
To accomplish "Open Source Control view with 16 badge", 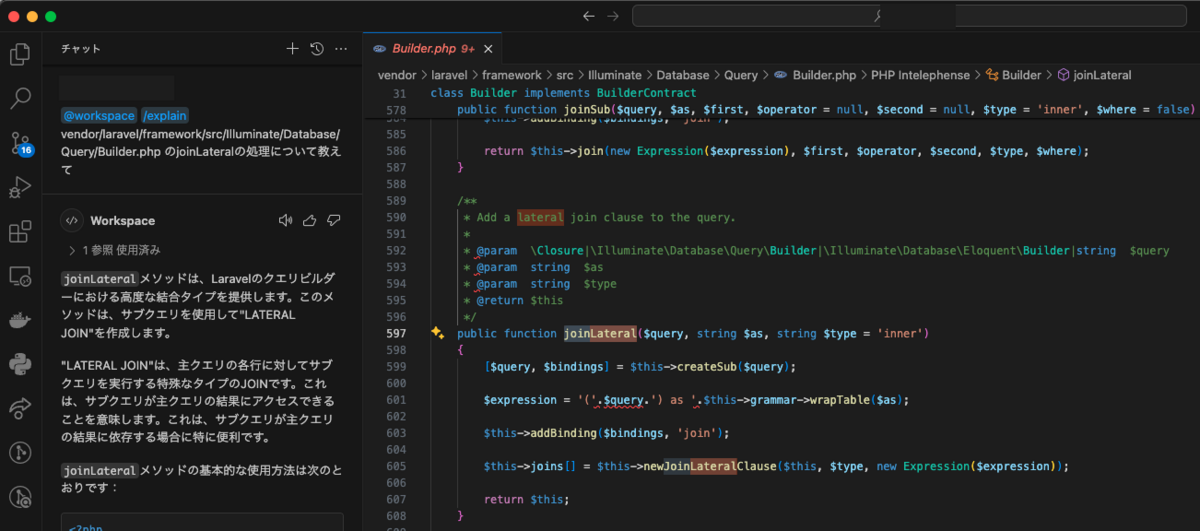I will (x=20, y=142).
